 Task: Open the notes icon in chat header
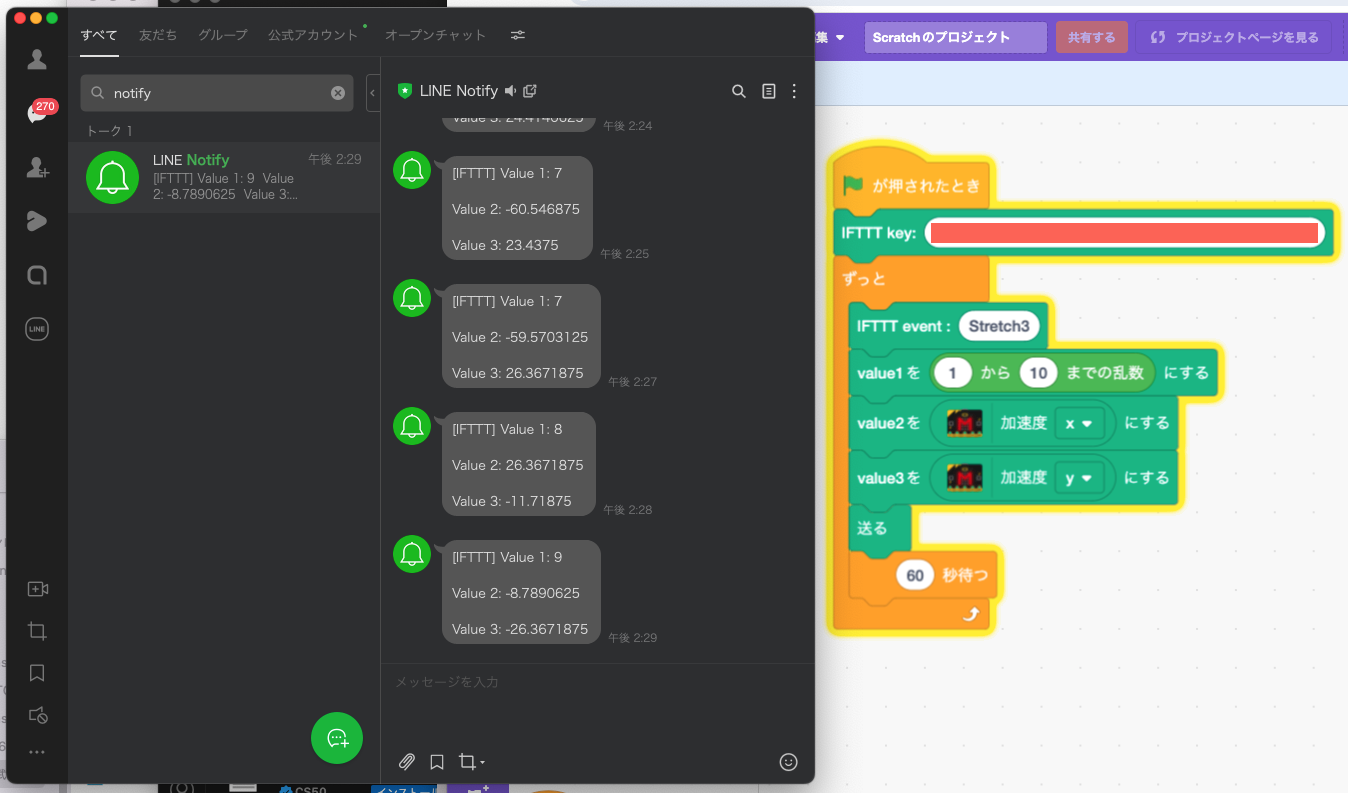(769, 91)
